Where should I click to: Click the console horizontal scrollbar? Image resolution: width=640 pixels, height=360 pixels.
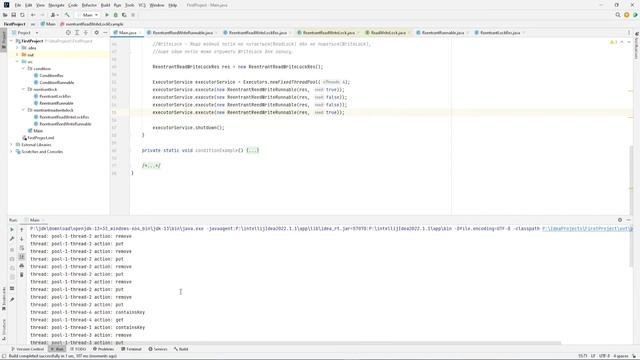pyautogui.click(x=296, y=343)
